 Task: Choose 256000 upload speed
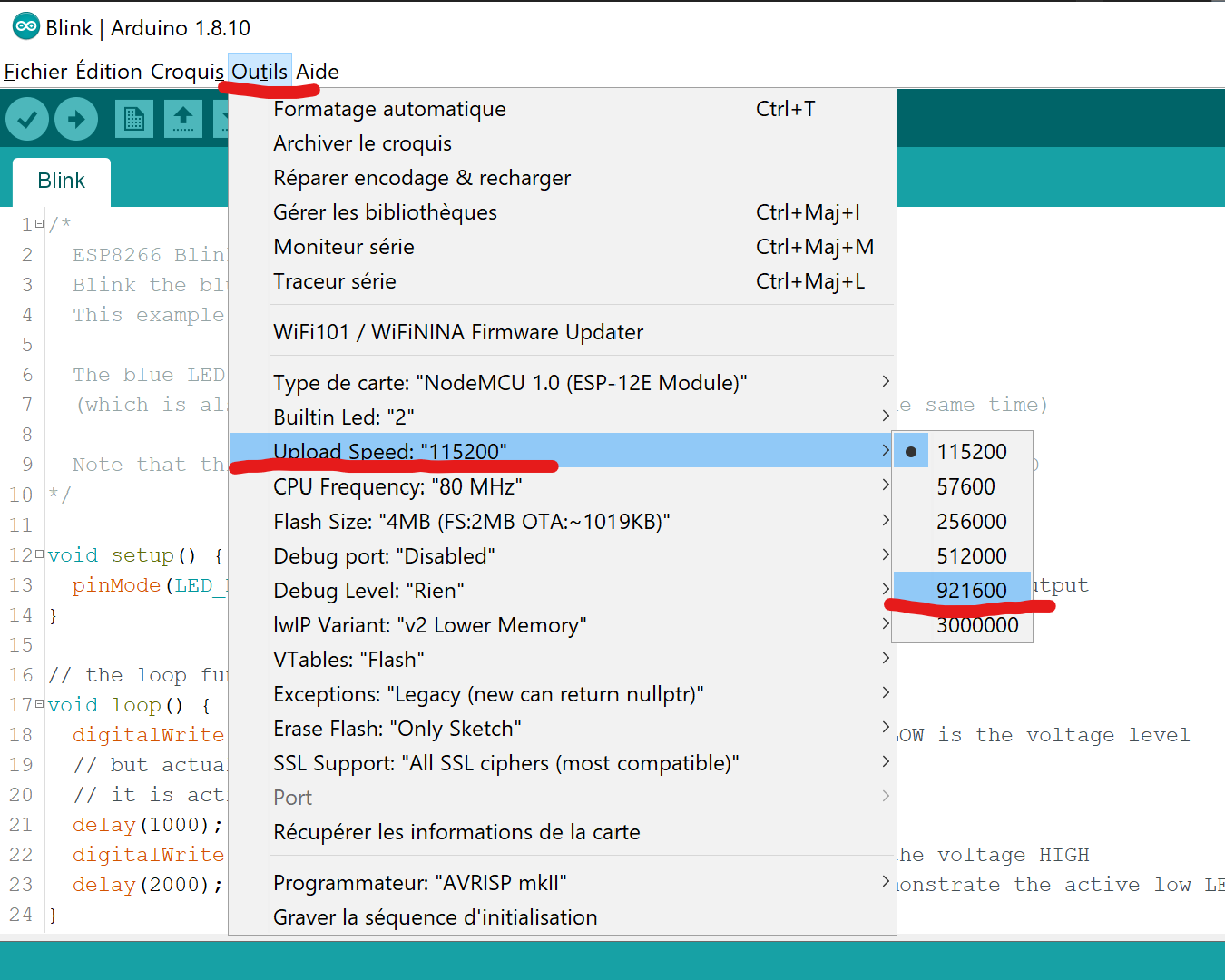coord(963,521)
